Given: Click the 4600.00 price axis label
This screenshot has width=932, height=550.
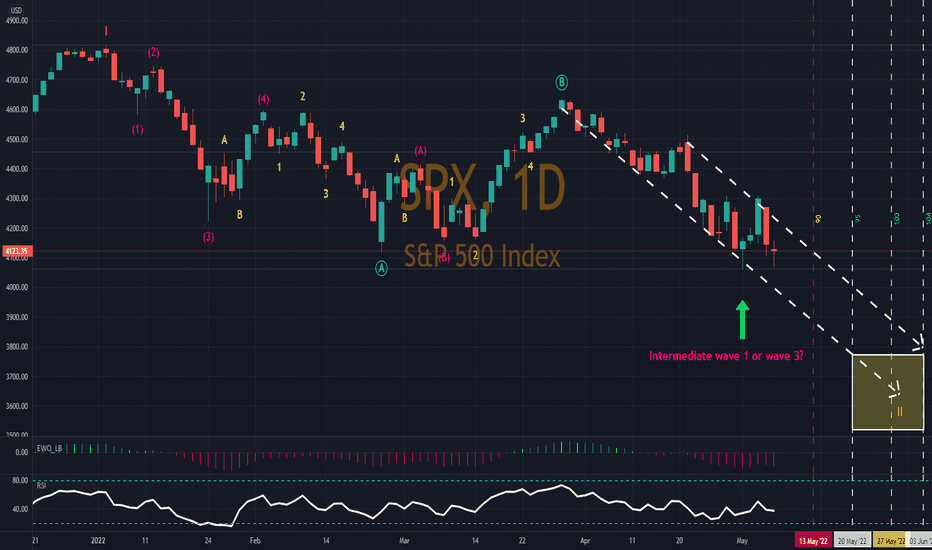Looking at the screenshot, I should click(x=17, y=109).
